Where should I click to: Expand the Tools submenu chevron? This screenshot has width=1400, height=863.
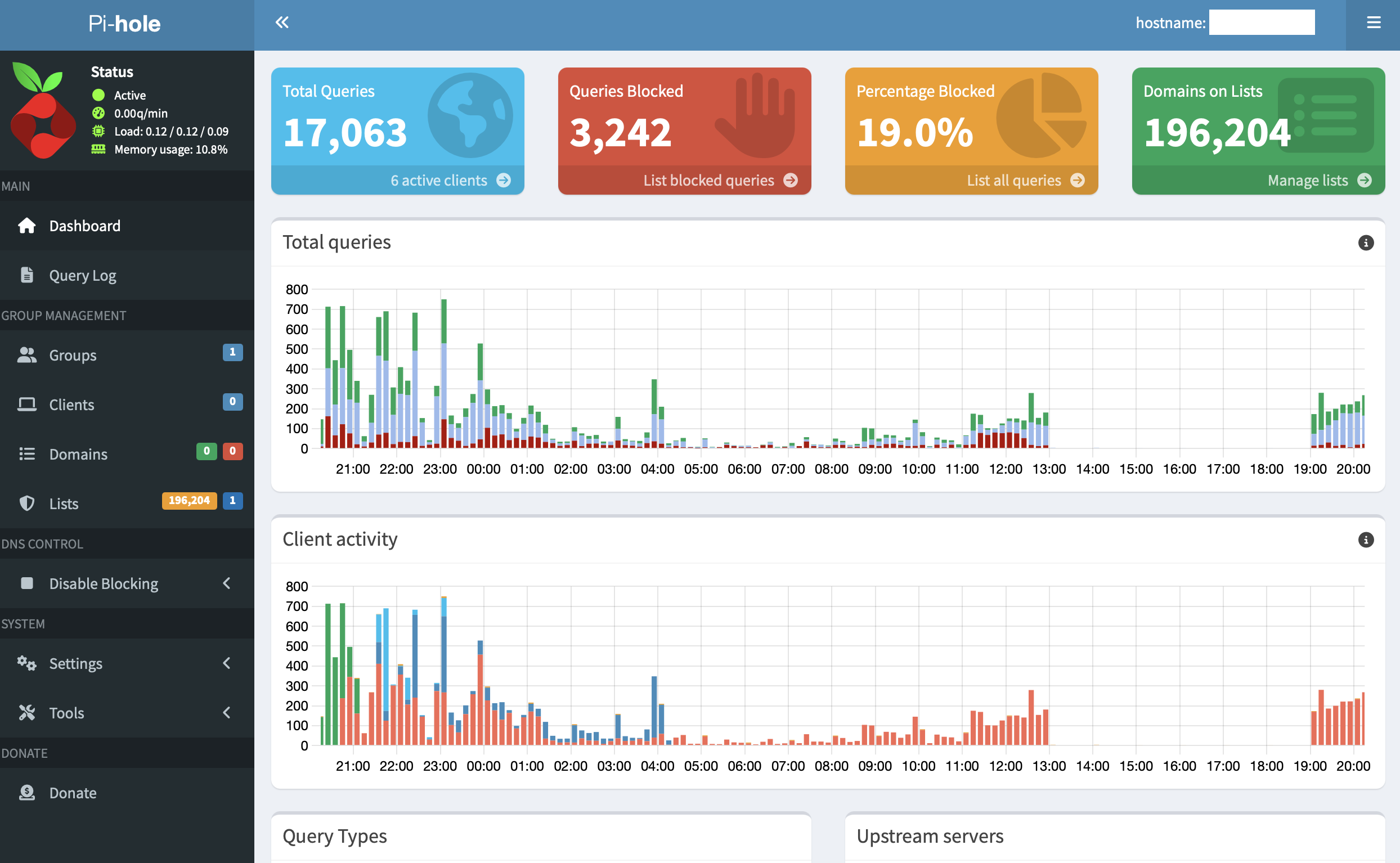pos(227,712)
